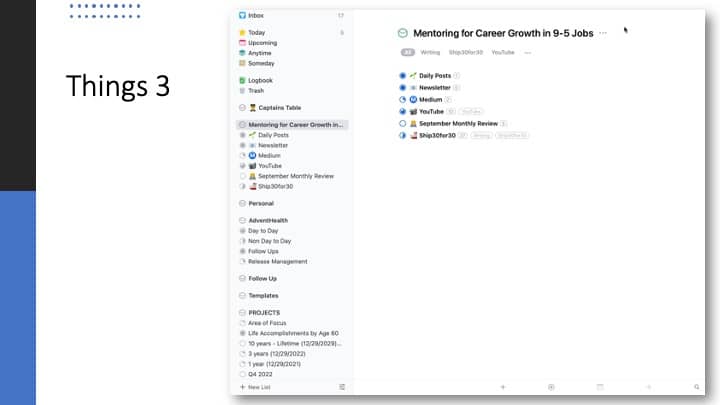Toggle Ship30for30 progress circle in main list
720x405 pixels.
(403, 135)
